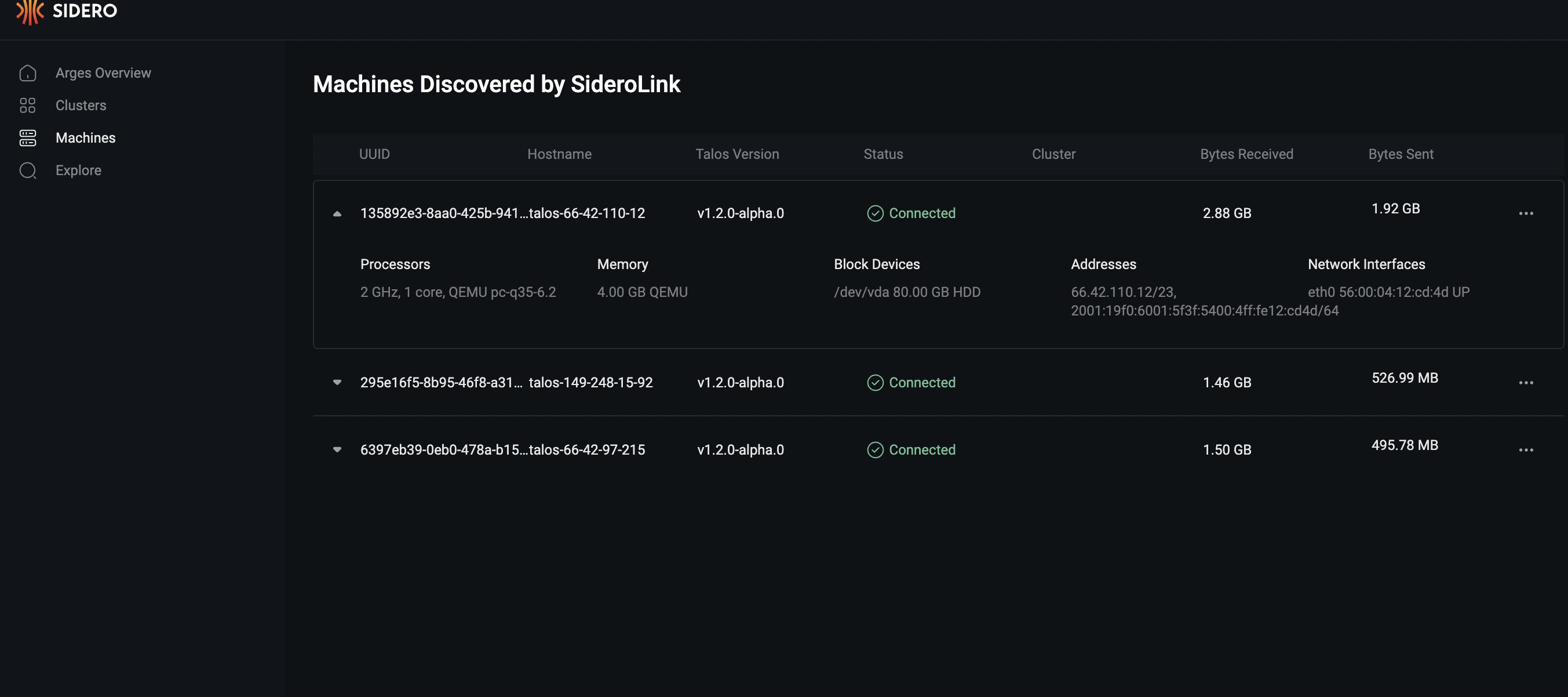Click the Bytes Received column header
The image size is (1568, 697).
tap(1246, 154)
